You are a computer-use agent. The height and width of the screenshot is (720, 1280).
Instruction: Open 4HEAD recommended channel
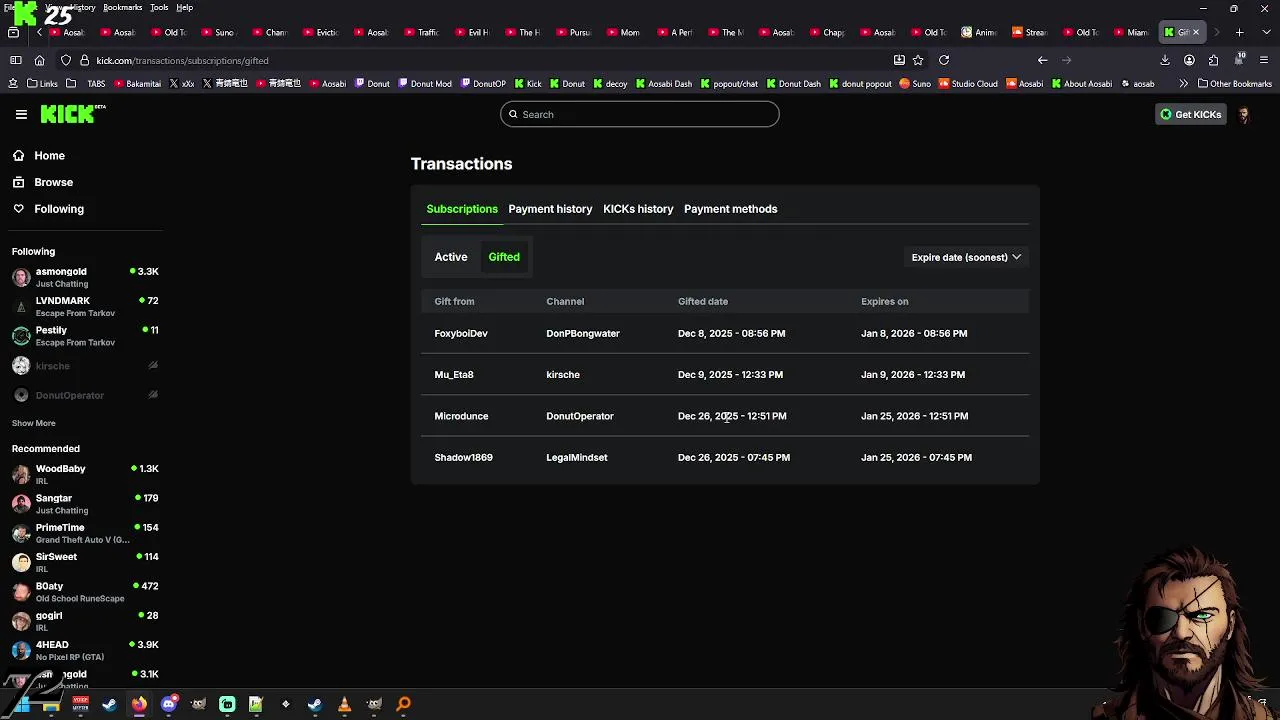[85, 650]
